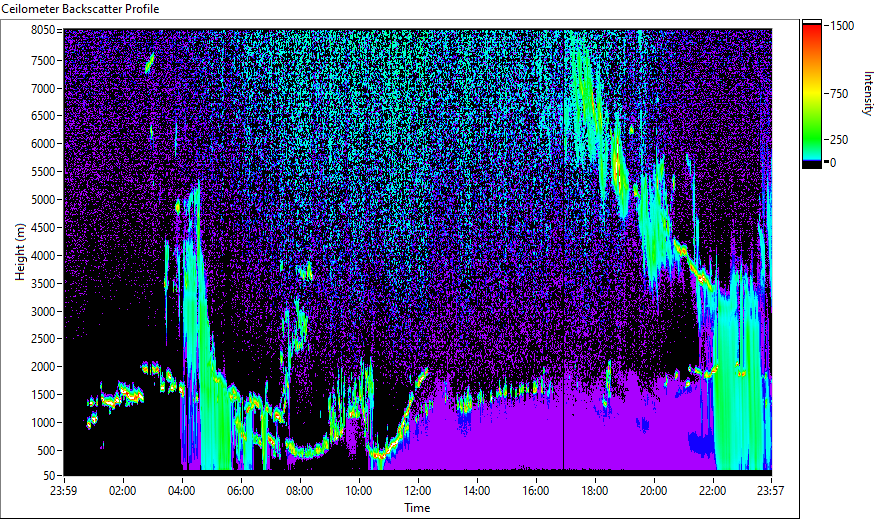Click the 500 height axis tick label

pyautogui.click(x=46, y=451)
